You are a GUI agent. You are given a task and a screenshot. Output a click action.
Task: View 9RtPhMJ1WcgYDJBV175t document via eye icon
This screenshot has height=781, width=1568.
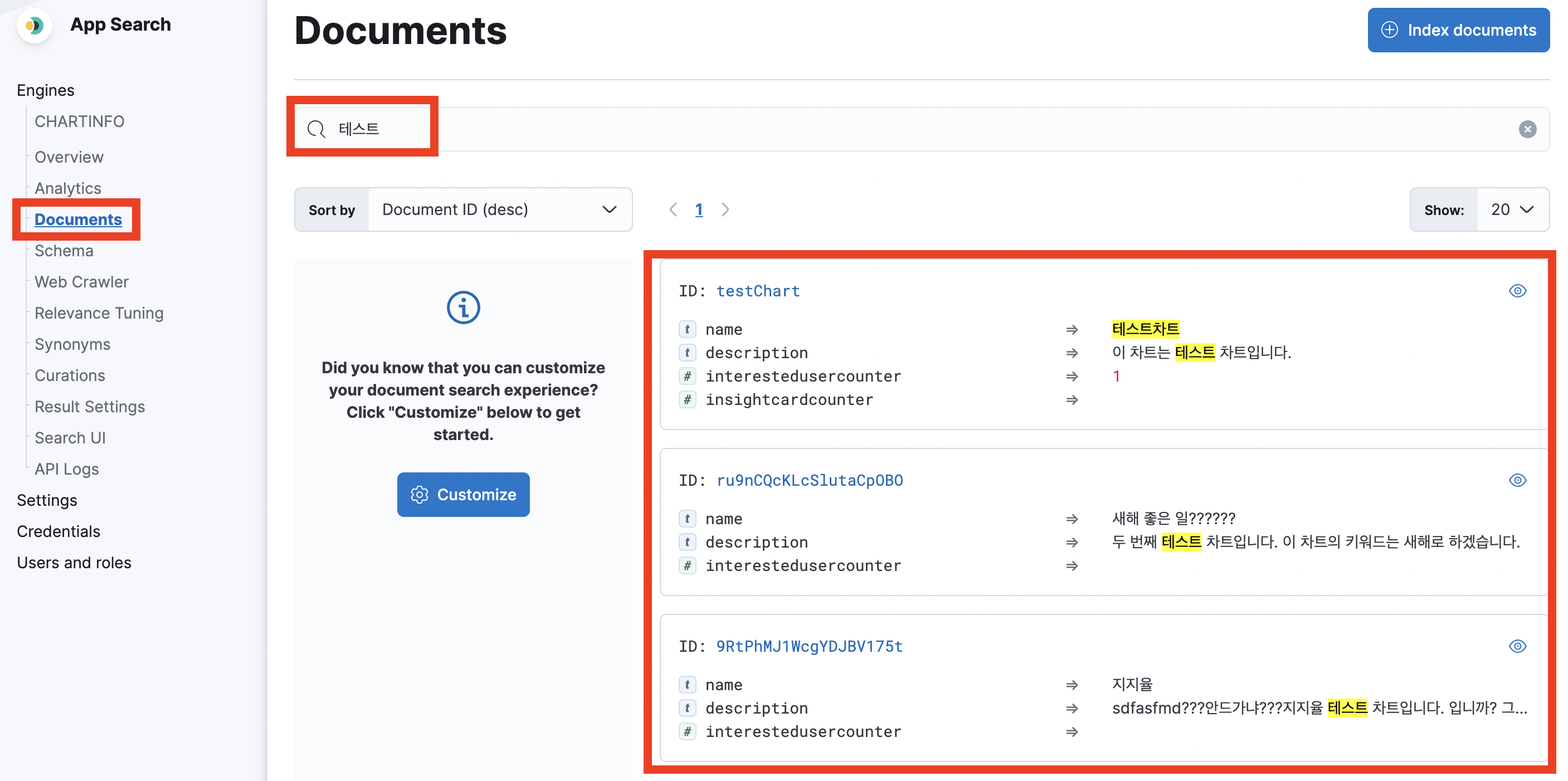tap(1517, 647)
